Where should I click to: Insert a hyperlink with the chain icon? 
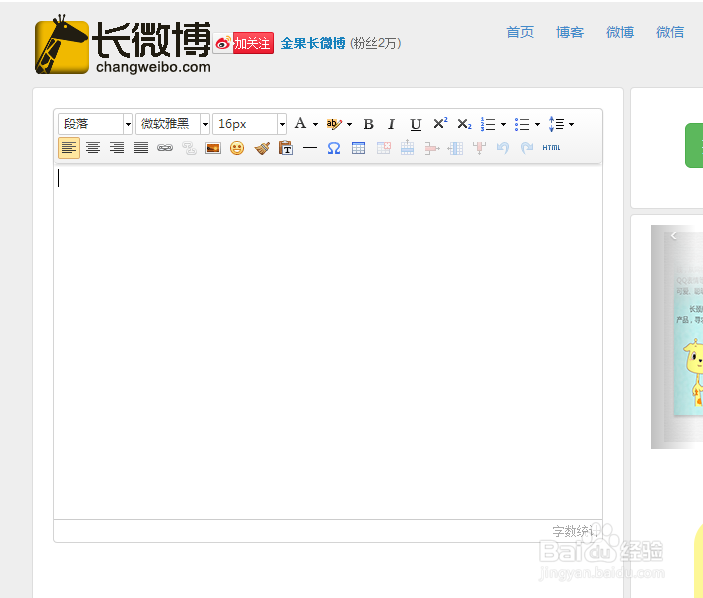165,148
